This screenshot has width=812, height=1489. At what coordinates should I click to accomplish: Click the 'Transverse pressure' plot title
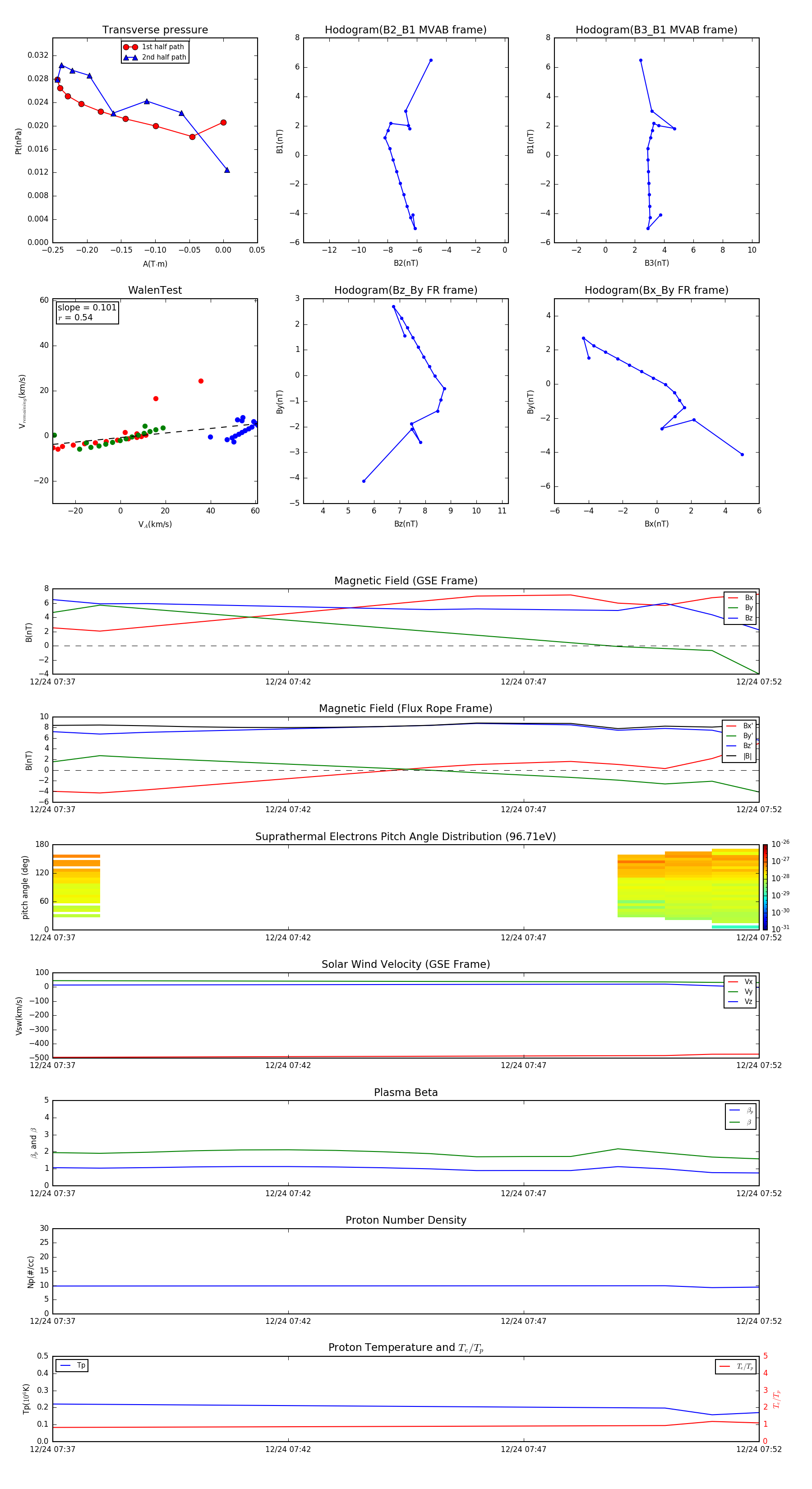click(155, 30)
